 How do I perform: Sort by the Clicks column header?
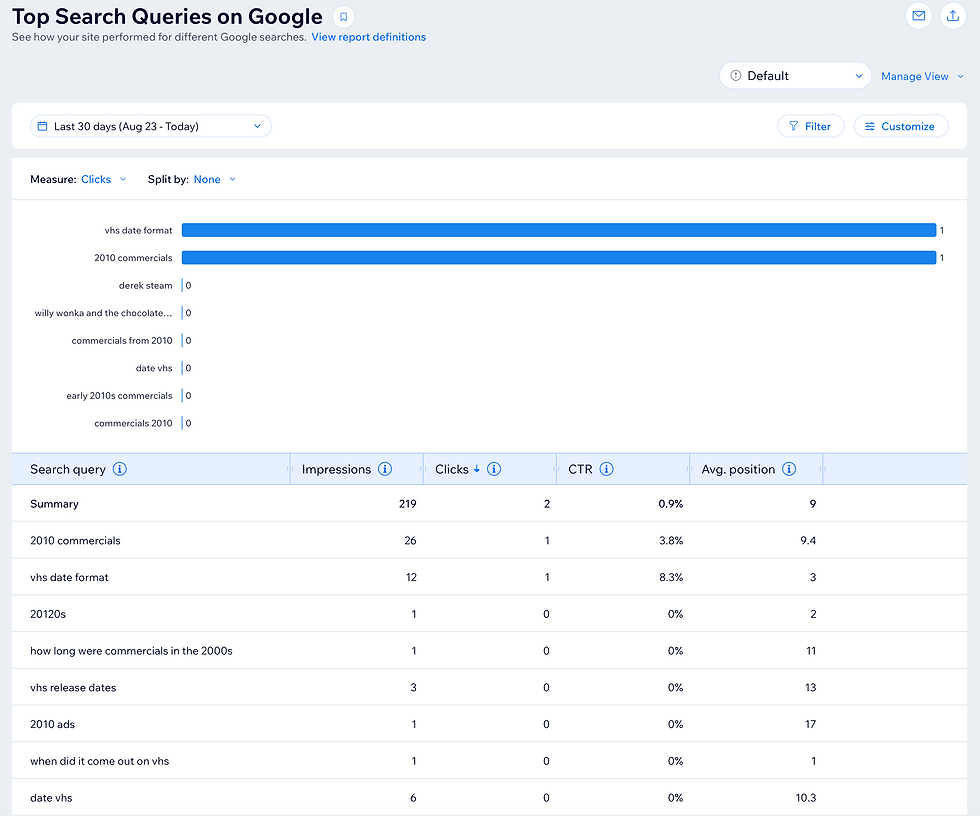pos(451,469)
